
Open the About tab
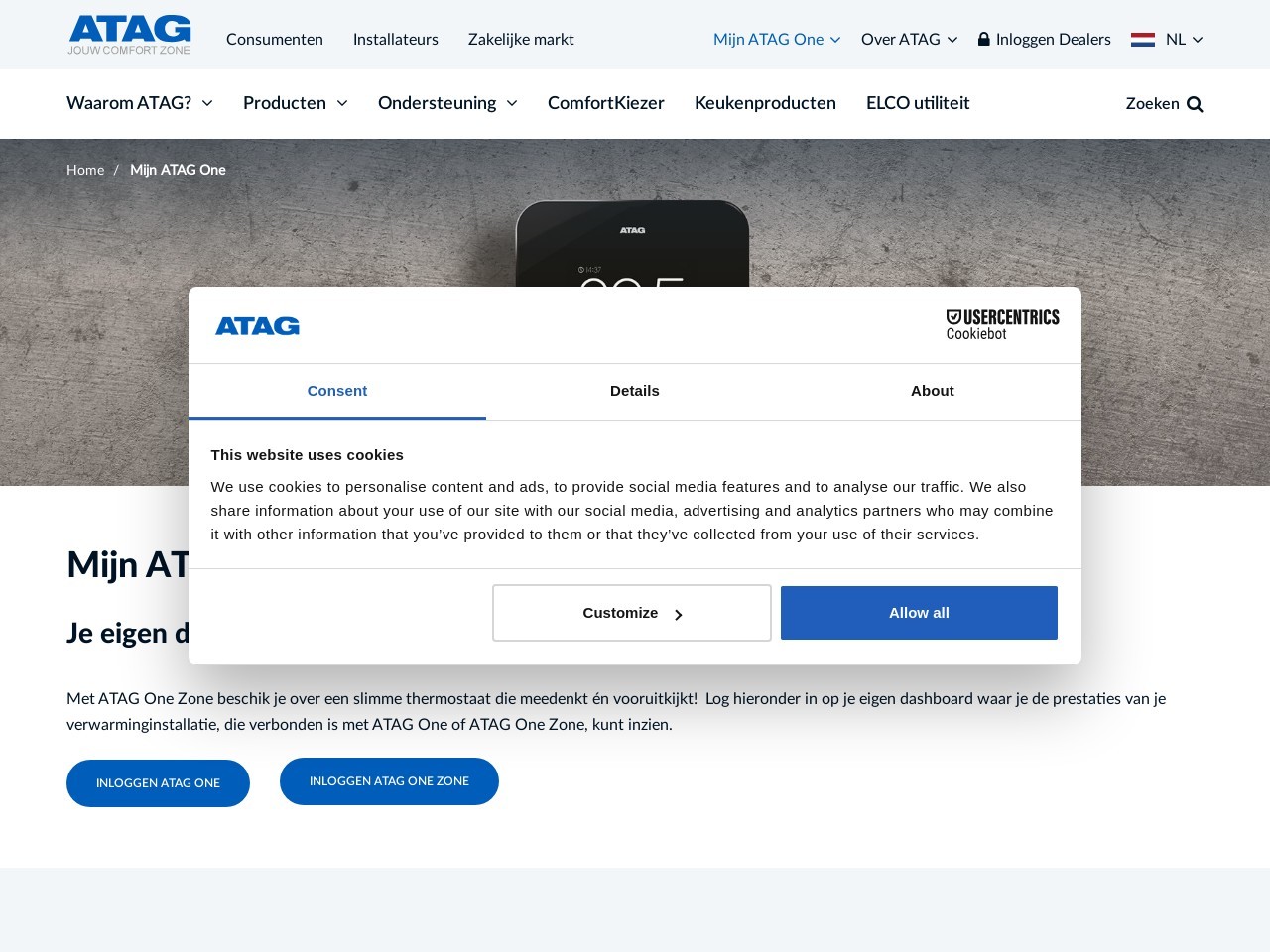coord(933,391)
